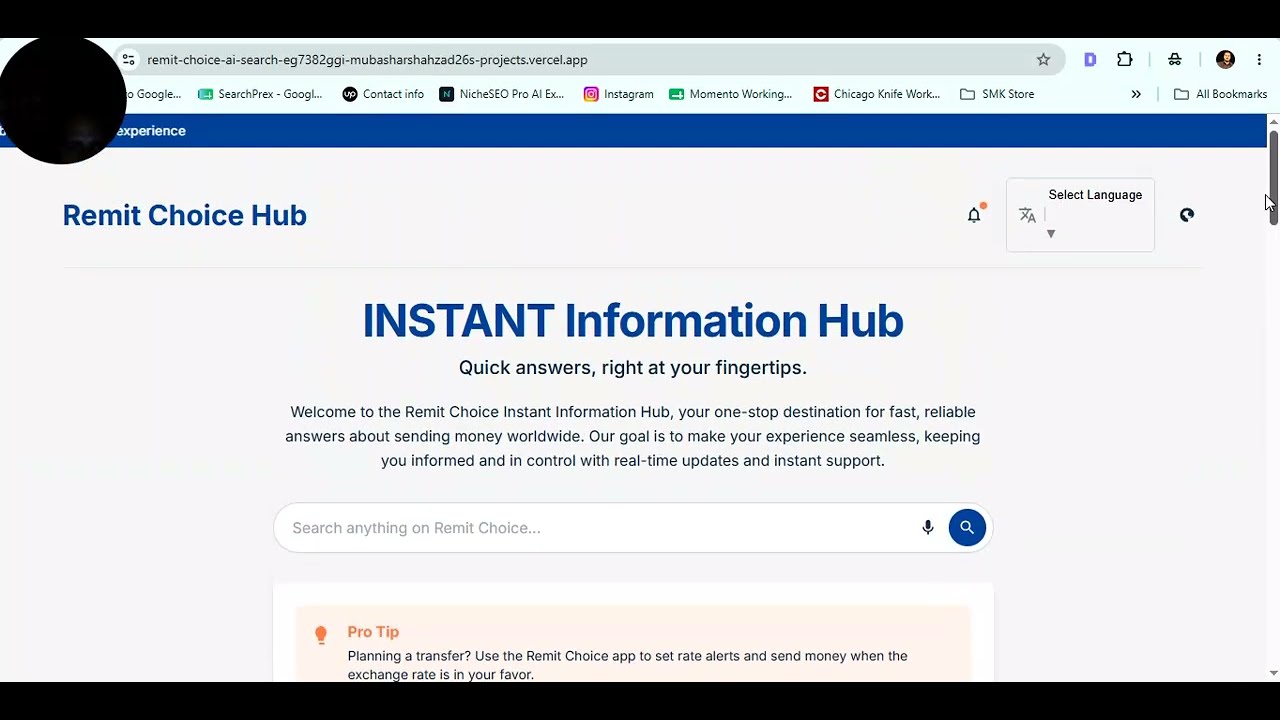Click 'Quick answers, right at your fingertips.' text

pos(633,368)
